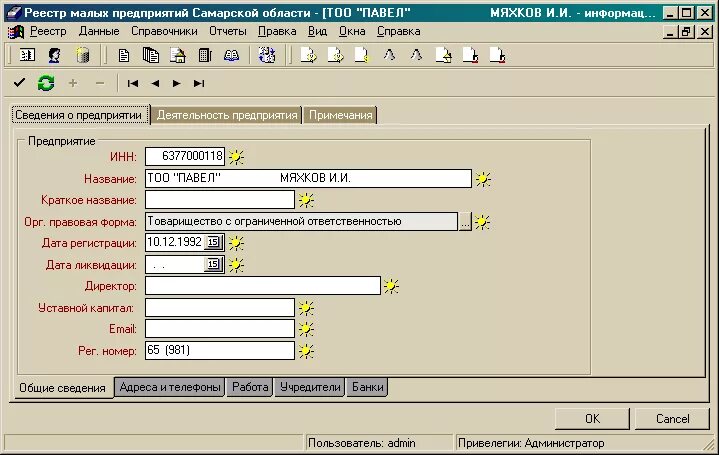
Task: Click sun icon next to Краткое название
Action: (x=306, y=200)
